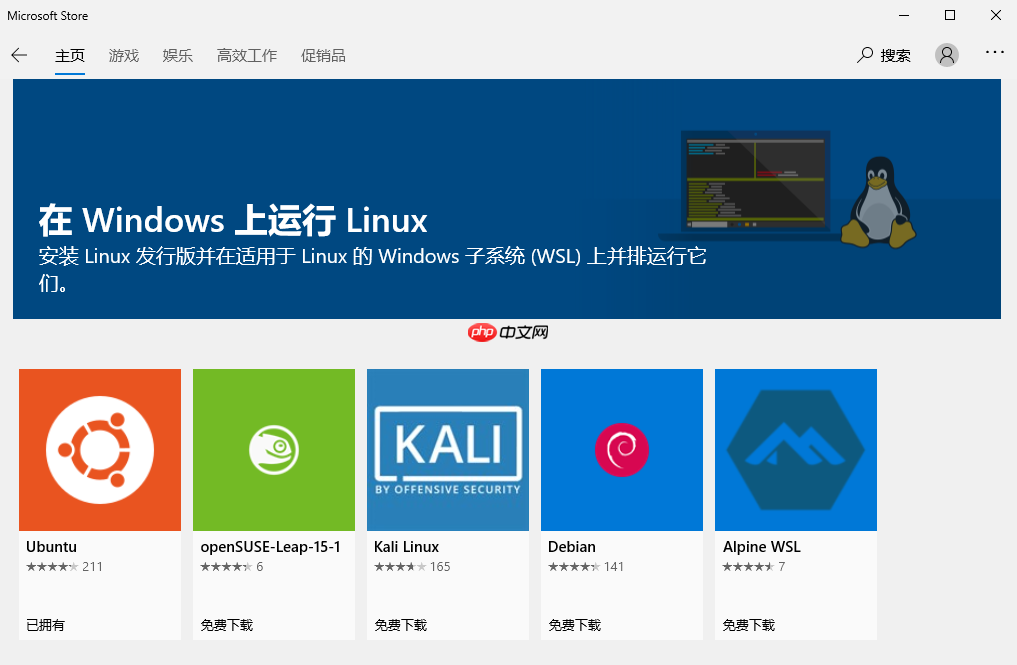Click the 主页 tab
The height and width of the screenshot is (665, 1017).
(x=70, y=56)
